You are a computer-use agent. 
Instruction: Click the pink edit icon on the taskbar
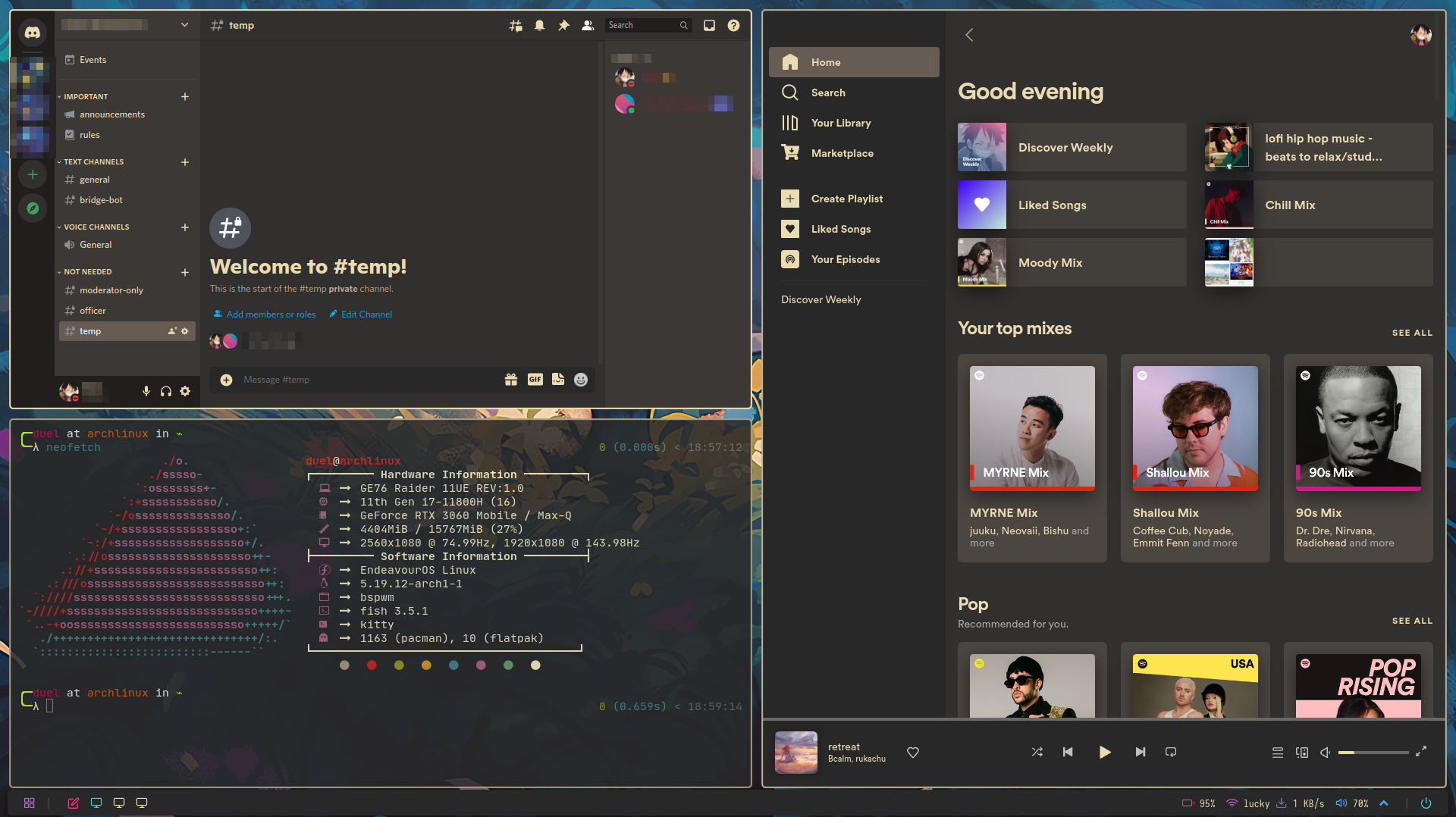(74, 803)
